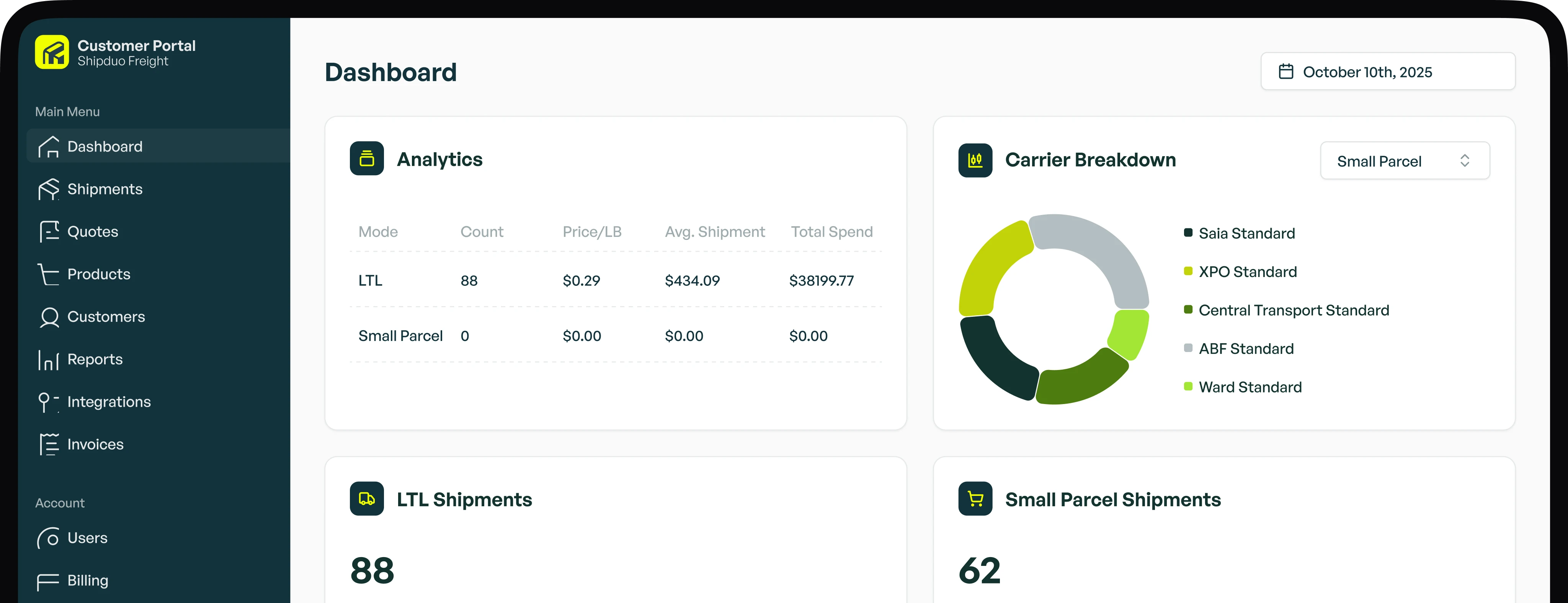Click the calendar icon in date field
1568x603 pixels.
coord(1285,72)
